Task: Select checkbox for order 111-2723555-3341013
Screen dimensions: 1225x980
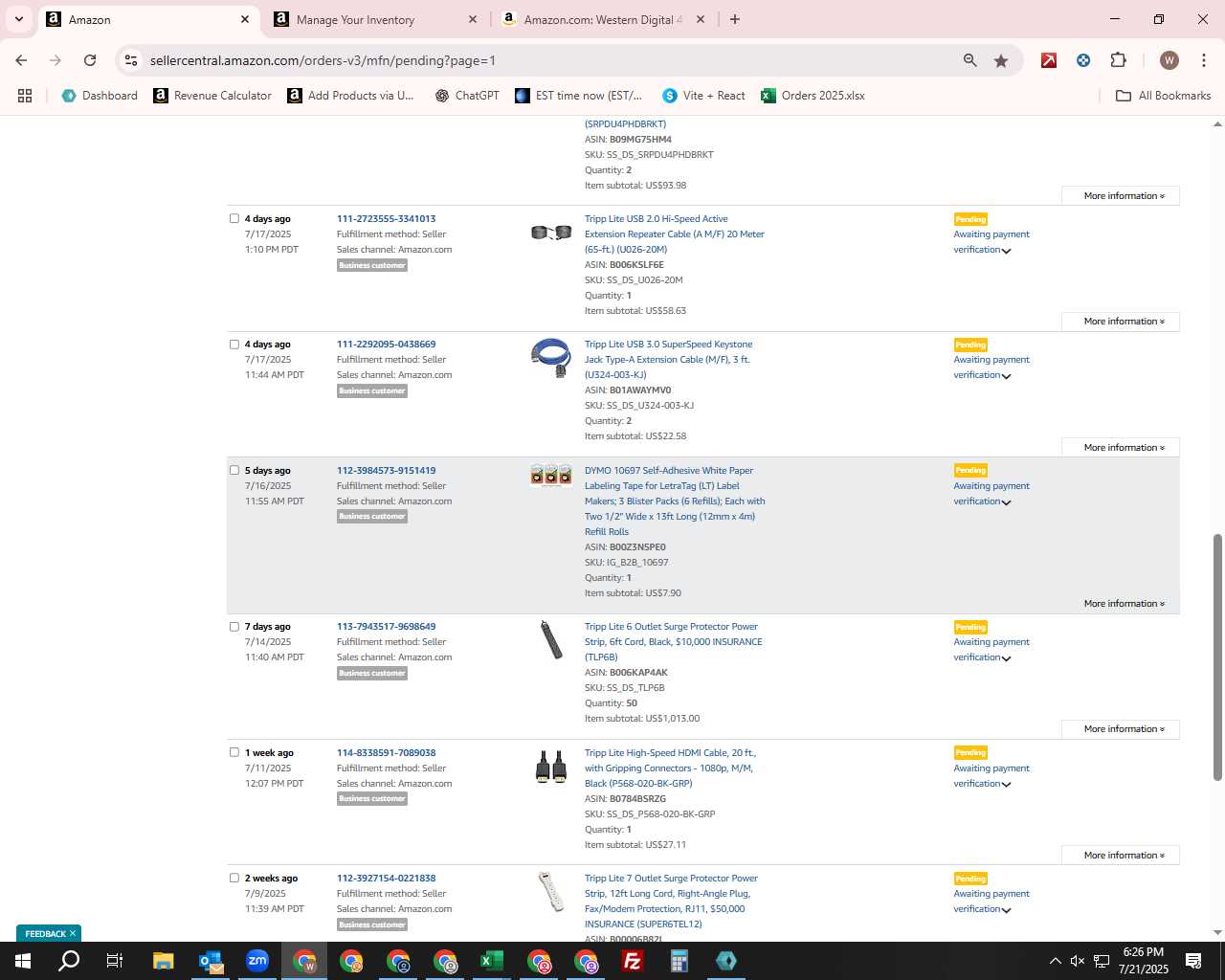Action: click(x=234, y=218)
